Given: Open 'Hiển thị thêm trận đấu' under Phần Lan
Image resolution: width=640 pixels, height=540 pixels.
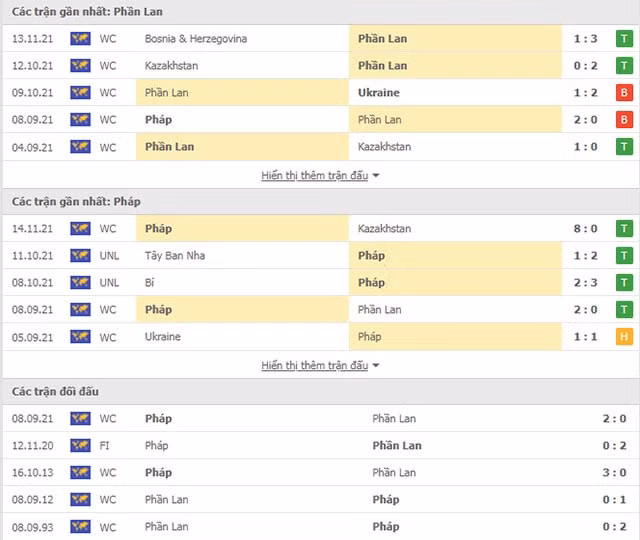Looking at the screenshot, I should tap(315, 176).
